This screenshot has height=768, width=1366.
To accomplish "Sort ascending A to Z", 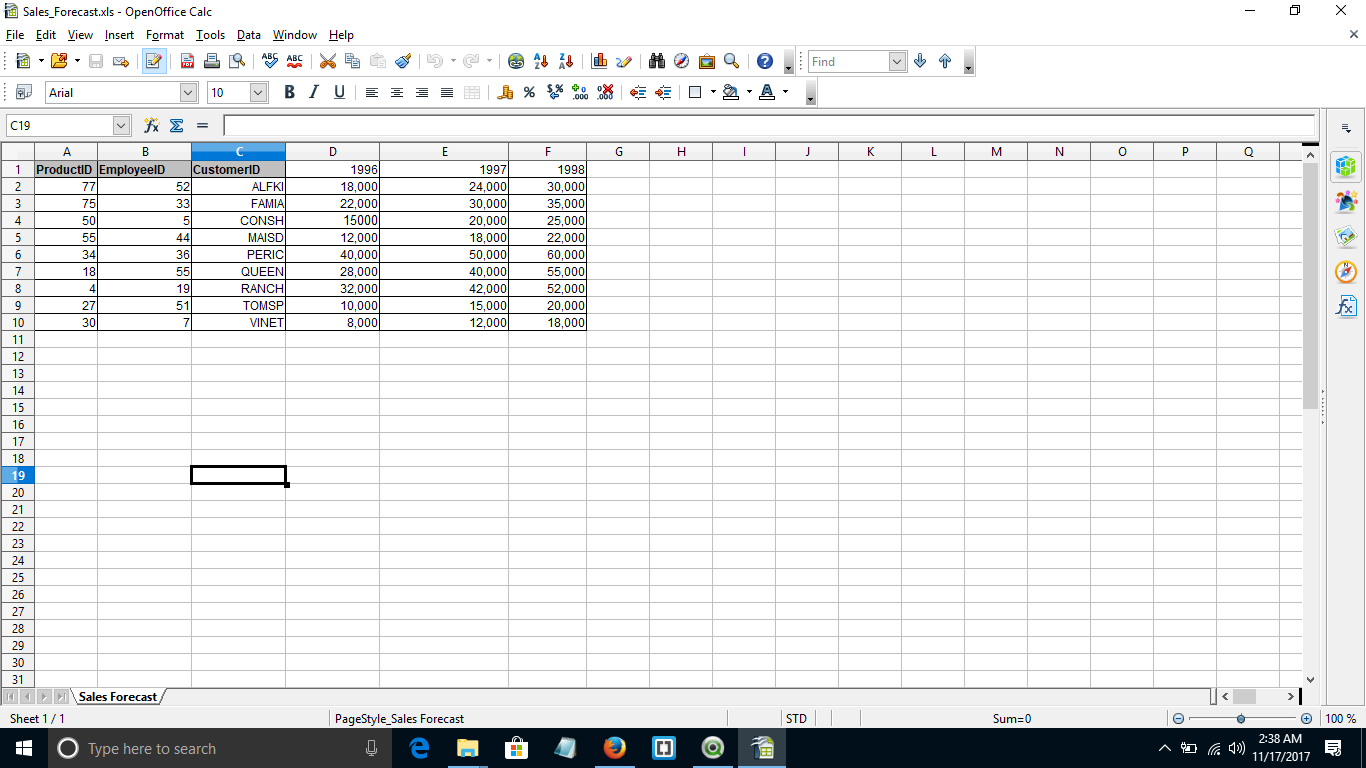I will click(x=541, y=62).
